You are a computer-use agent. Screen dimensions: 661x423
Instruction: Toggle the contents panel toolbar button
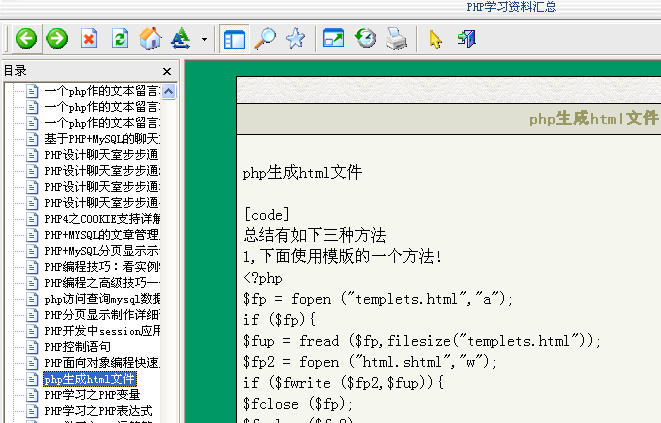coord(234,39)
